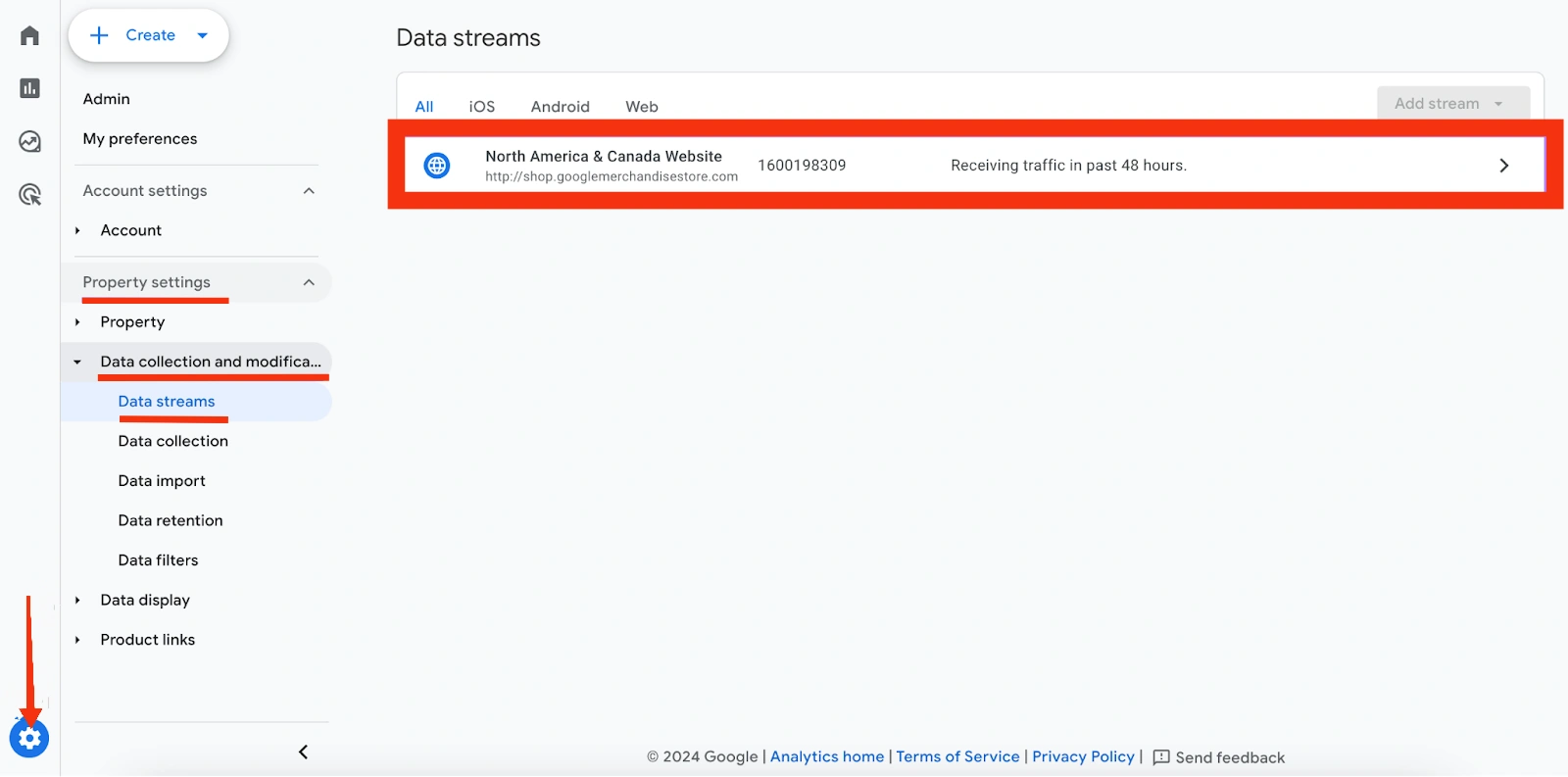Screen dimensions: 1568x777
Task: Click Receiving traffic in past 48 hours
Action: 1068,166
